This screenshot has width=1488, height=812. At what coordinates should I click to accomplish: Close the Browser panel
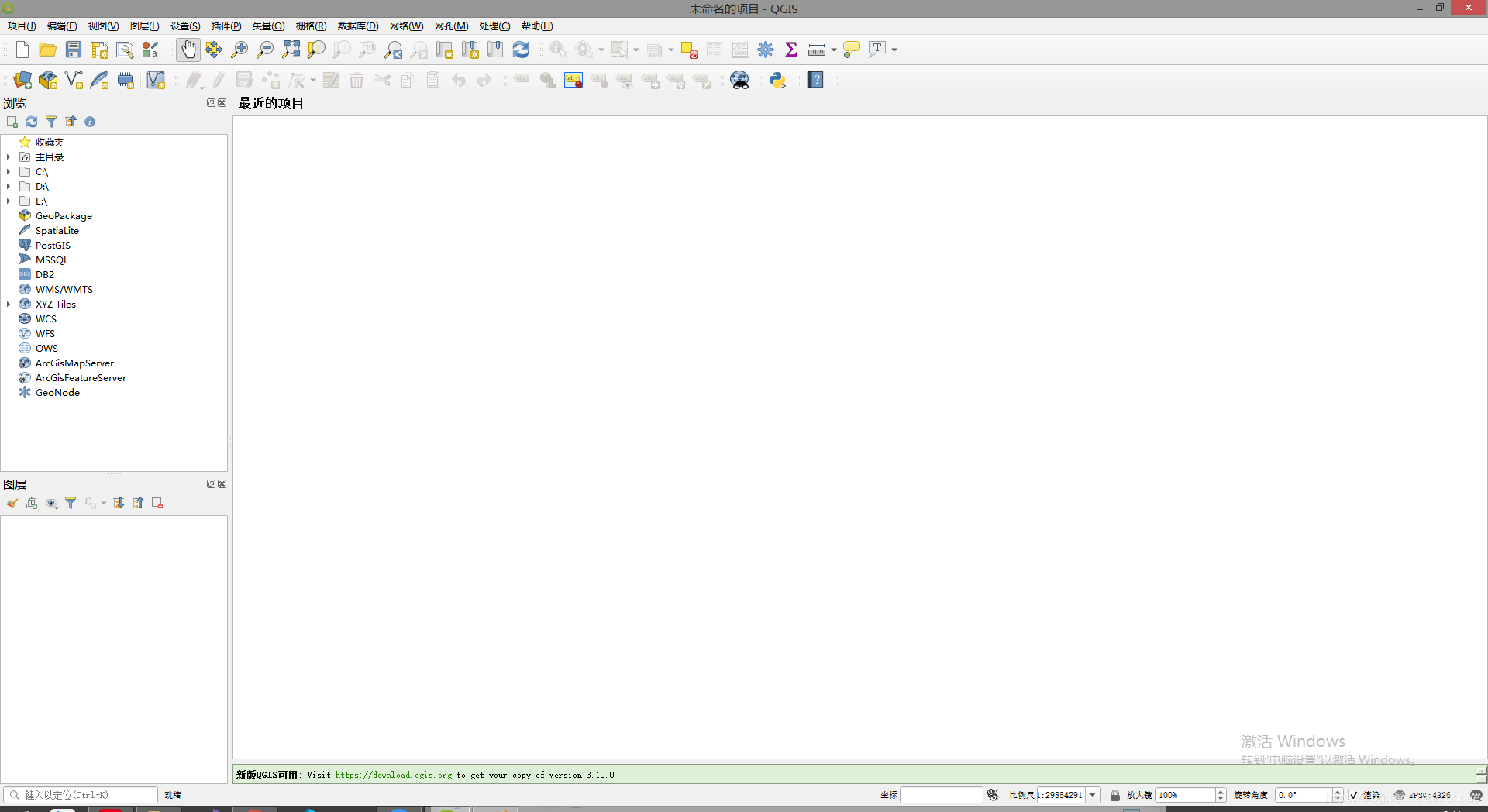tap(222, 102)
